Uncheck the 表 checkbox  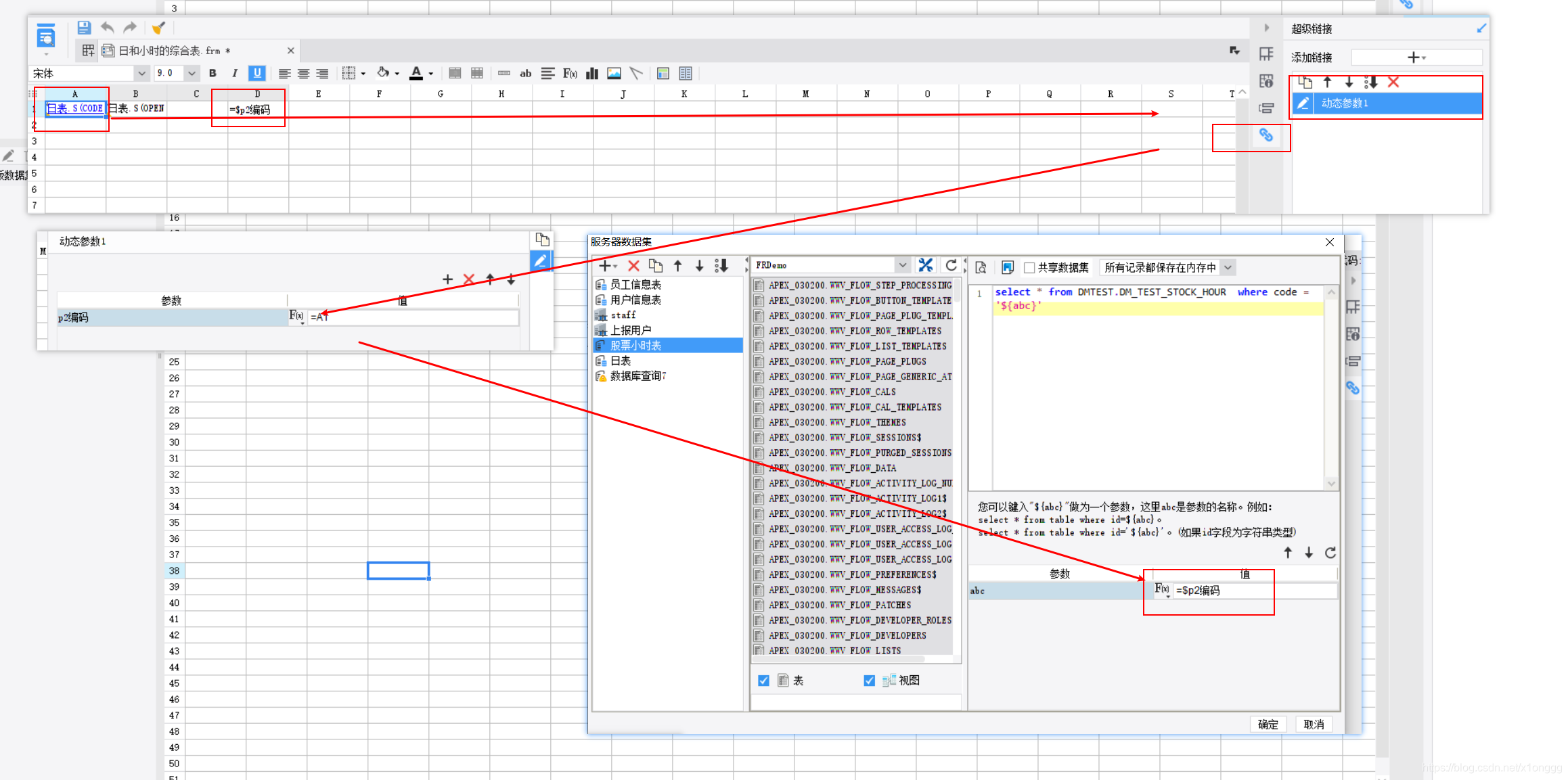click(763, 681)
